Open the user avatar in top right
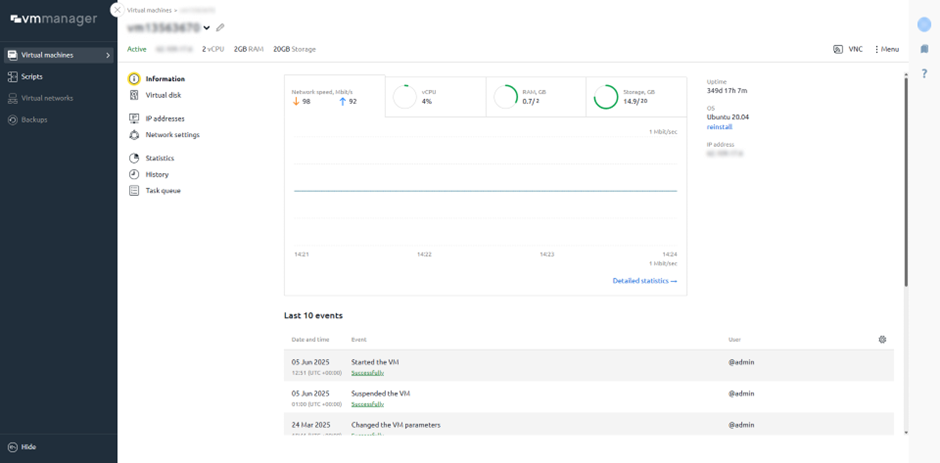Screen dimensions: 940x463 point(924,24)
